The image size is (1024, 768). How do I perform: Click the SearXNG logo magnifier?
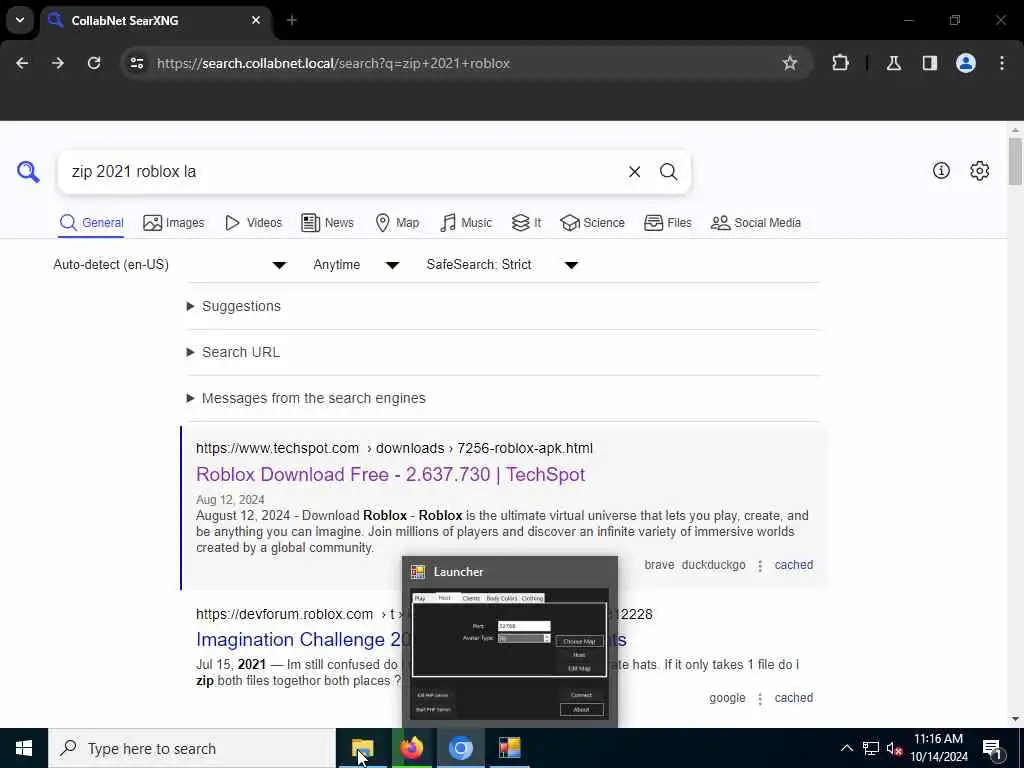pyautogui.click(x=28, y=172)
